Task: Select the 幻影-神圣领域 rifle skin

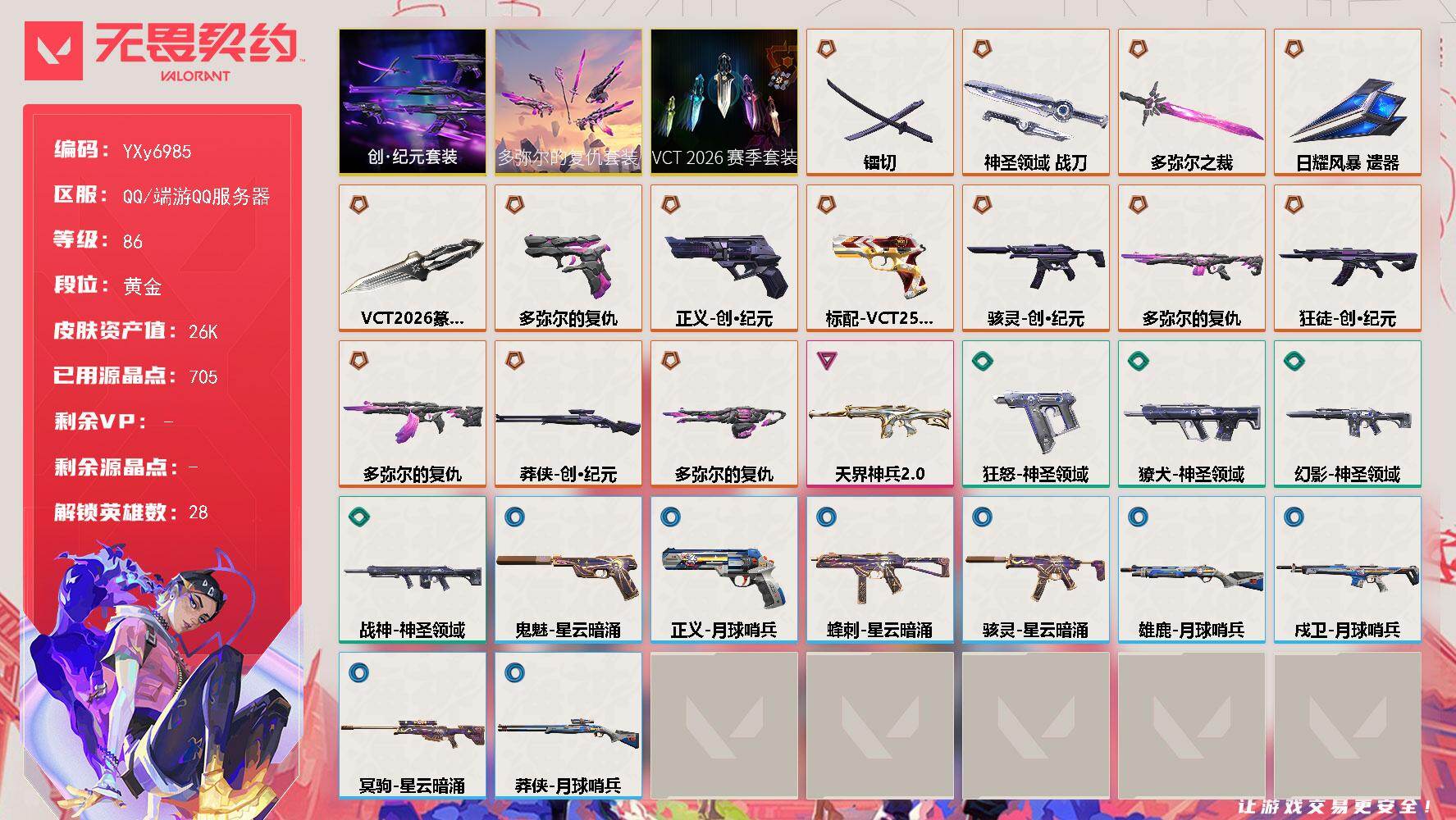Action: coord(1348,413)
